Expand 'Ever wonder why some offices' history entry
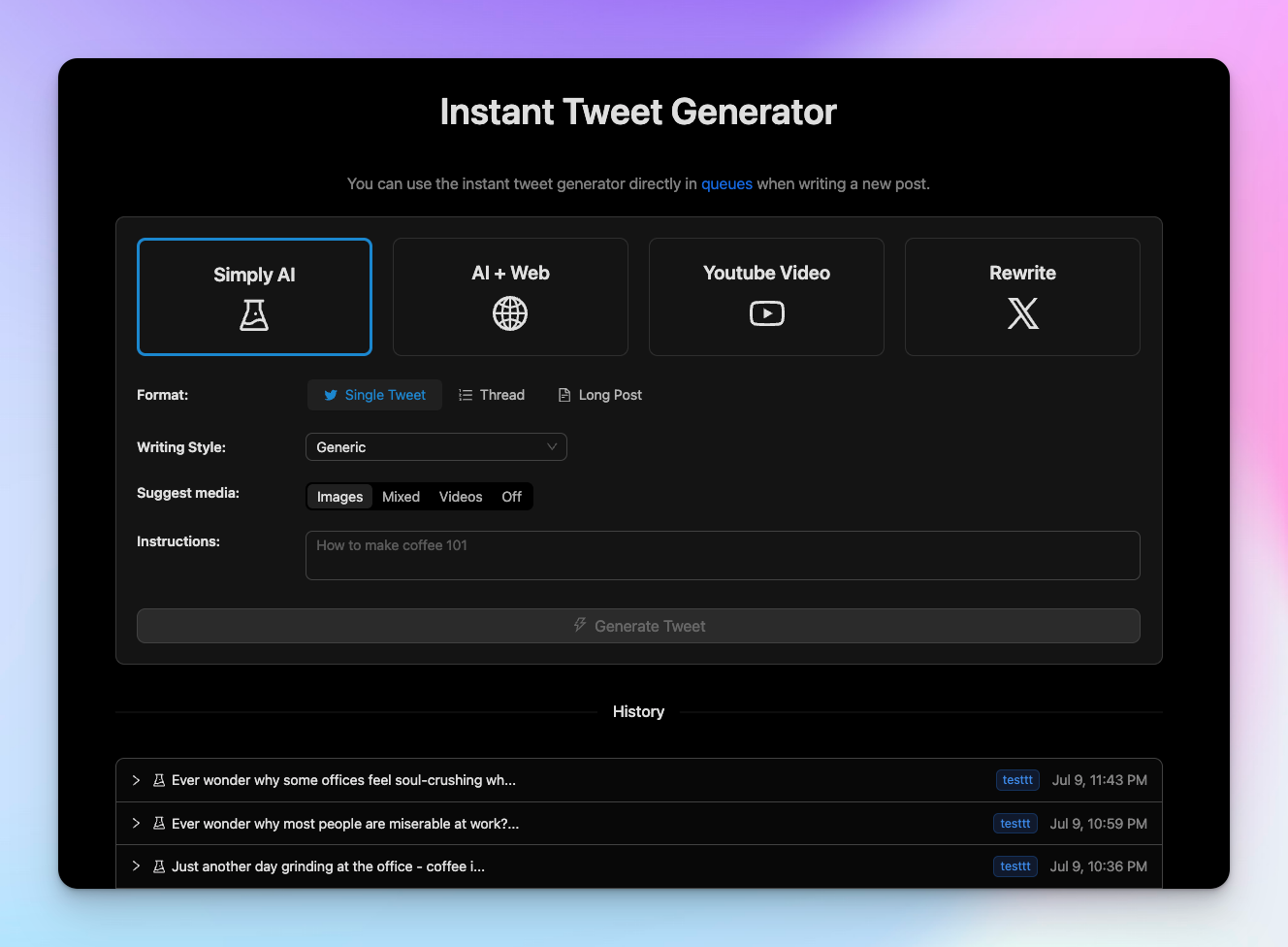 point(136,780)
